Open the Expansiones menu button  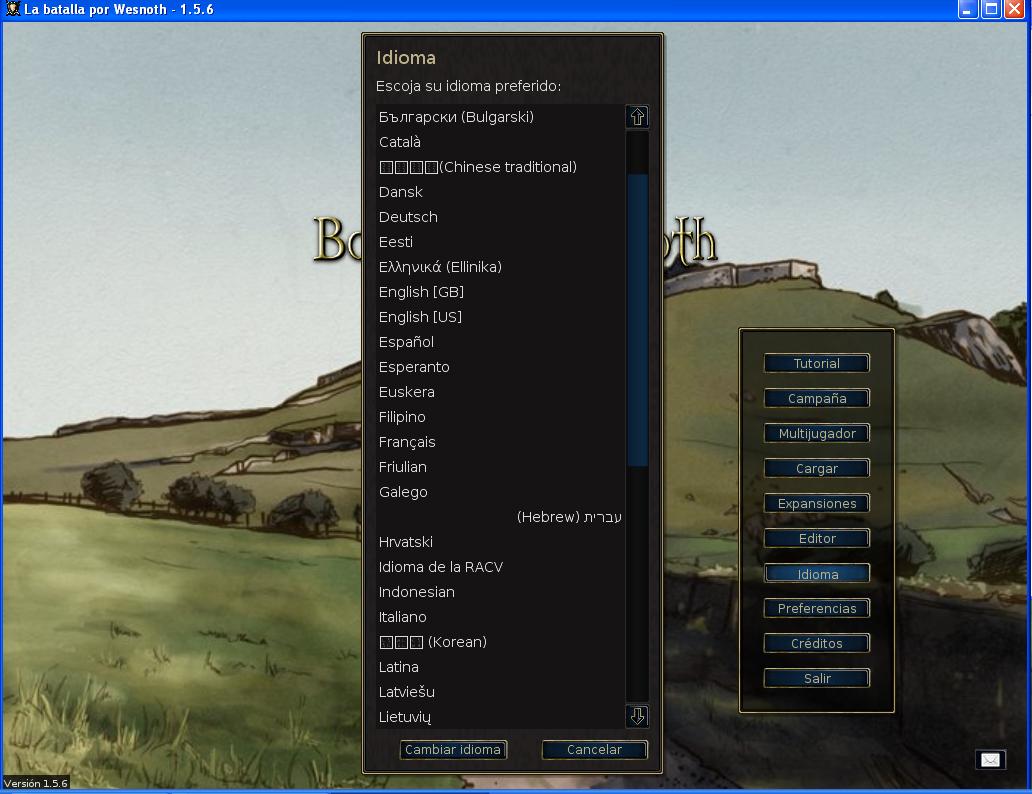(817, 504)
